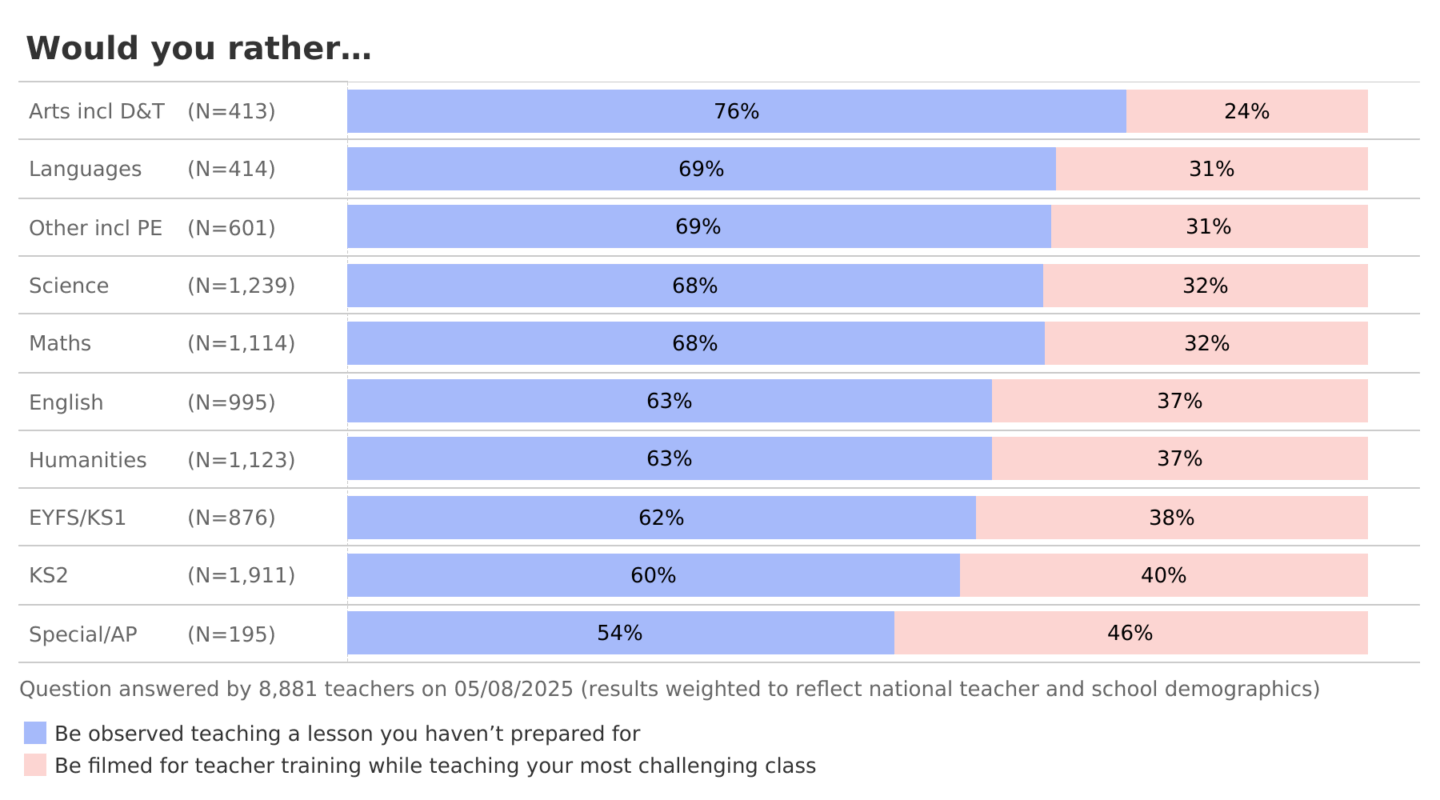The width and height of the screenshot is (1440, 800).
Task: Click the 'Humanities' row label
Action: (x=87, y=460)
